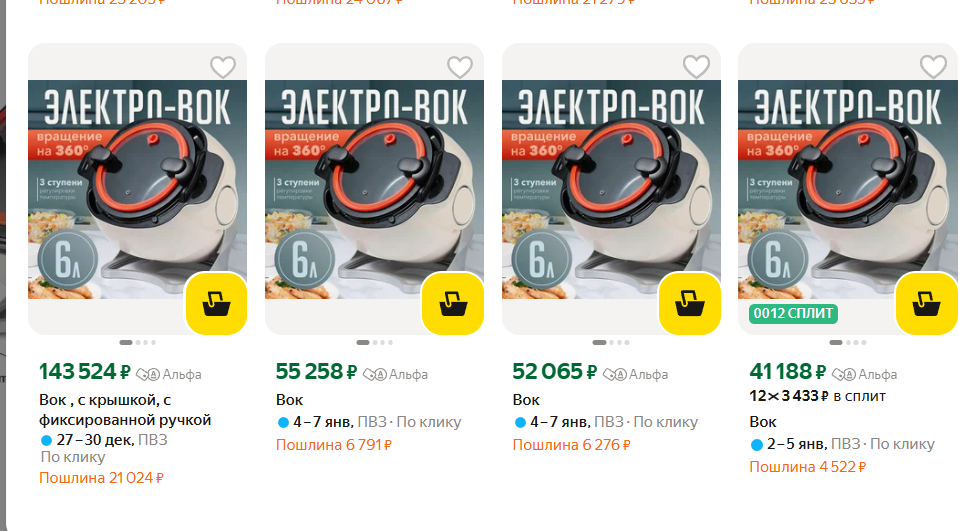Viewport: 959px width, 531px height.
Task: Open product title Вок, с крышкой, с фиксированной ручкой
Action: pos(125,410)
